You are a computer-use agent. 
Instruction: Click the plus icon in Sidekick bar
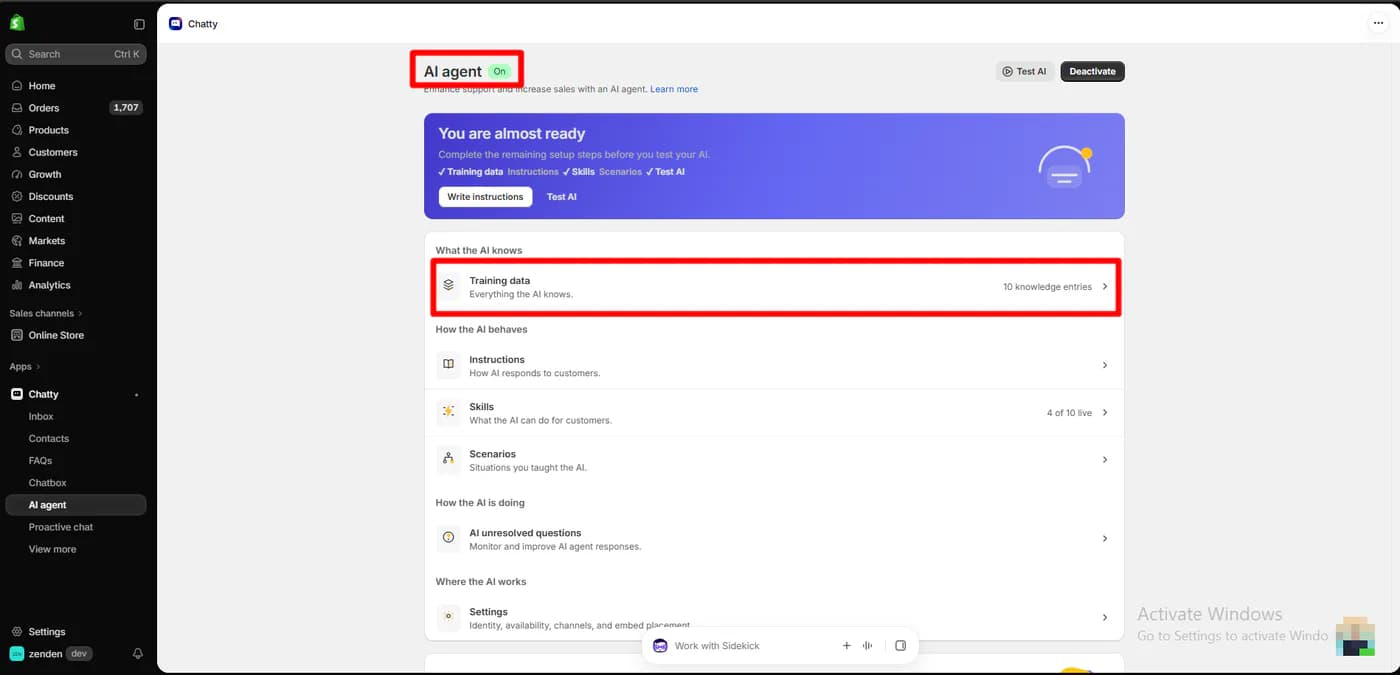point(846,646)
